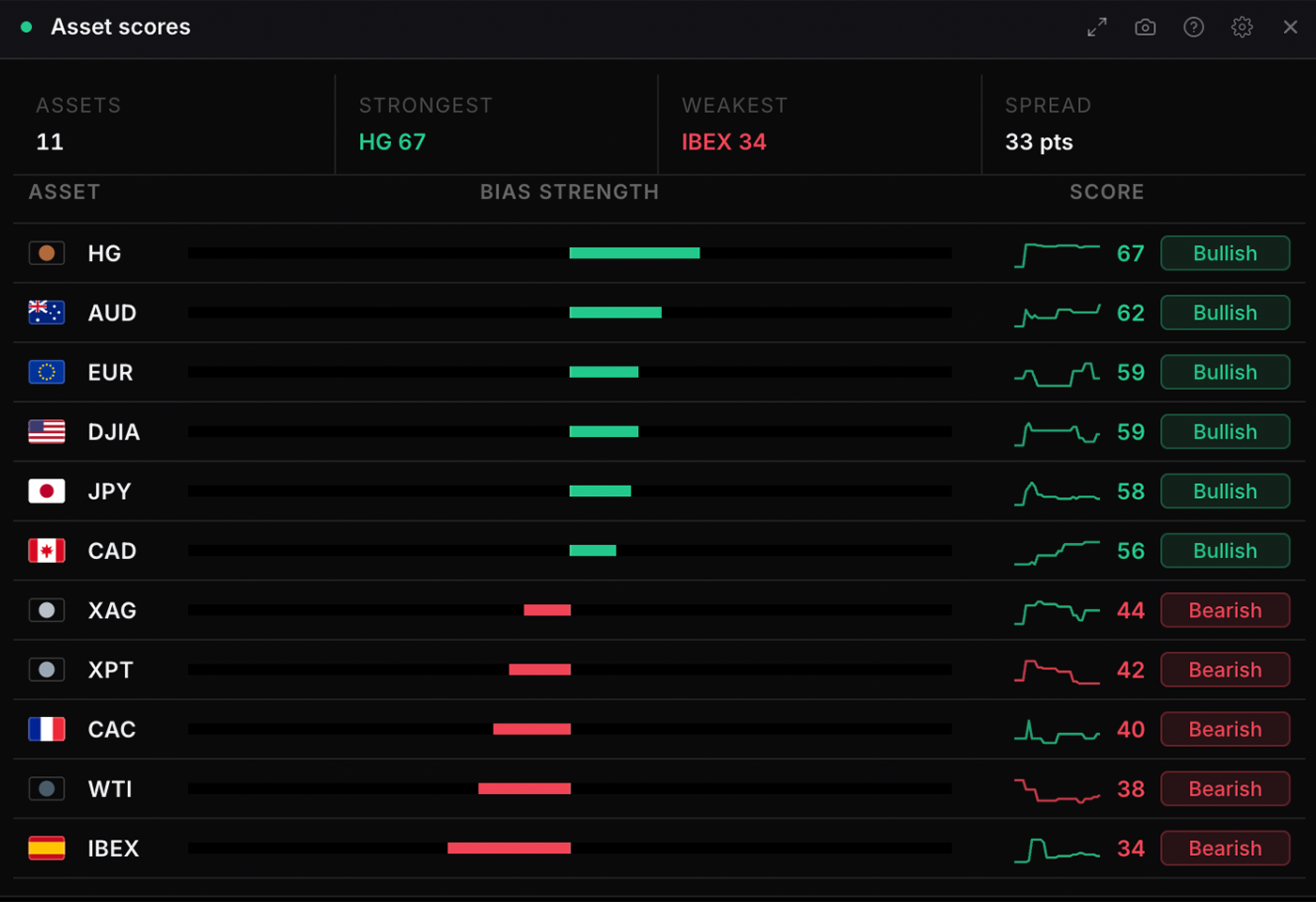Click the WTI oil icon

coord(47,788)
